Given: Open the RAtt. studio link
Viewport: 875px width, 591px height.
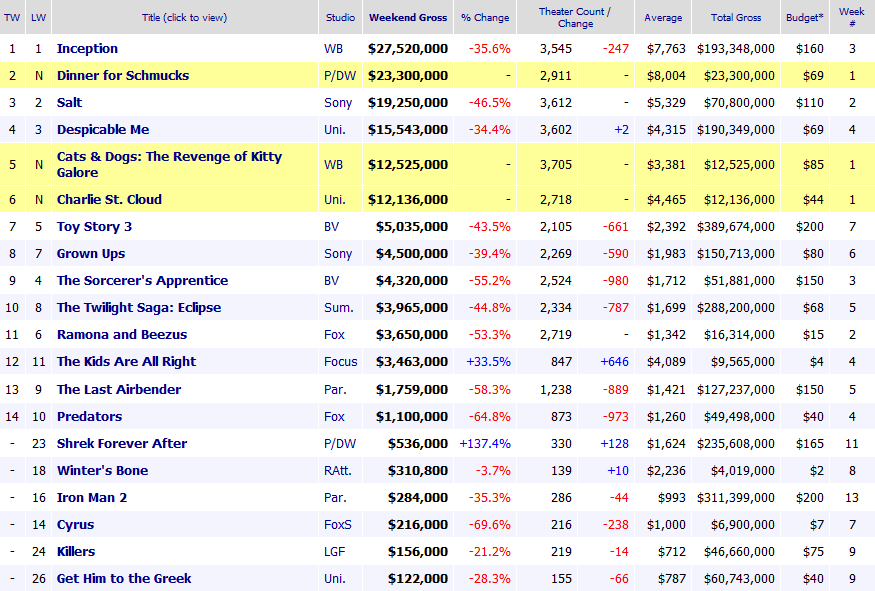Looking at the screenshot, I should pyautogui.click(x=338, y=470).
